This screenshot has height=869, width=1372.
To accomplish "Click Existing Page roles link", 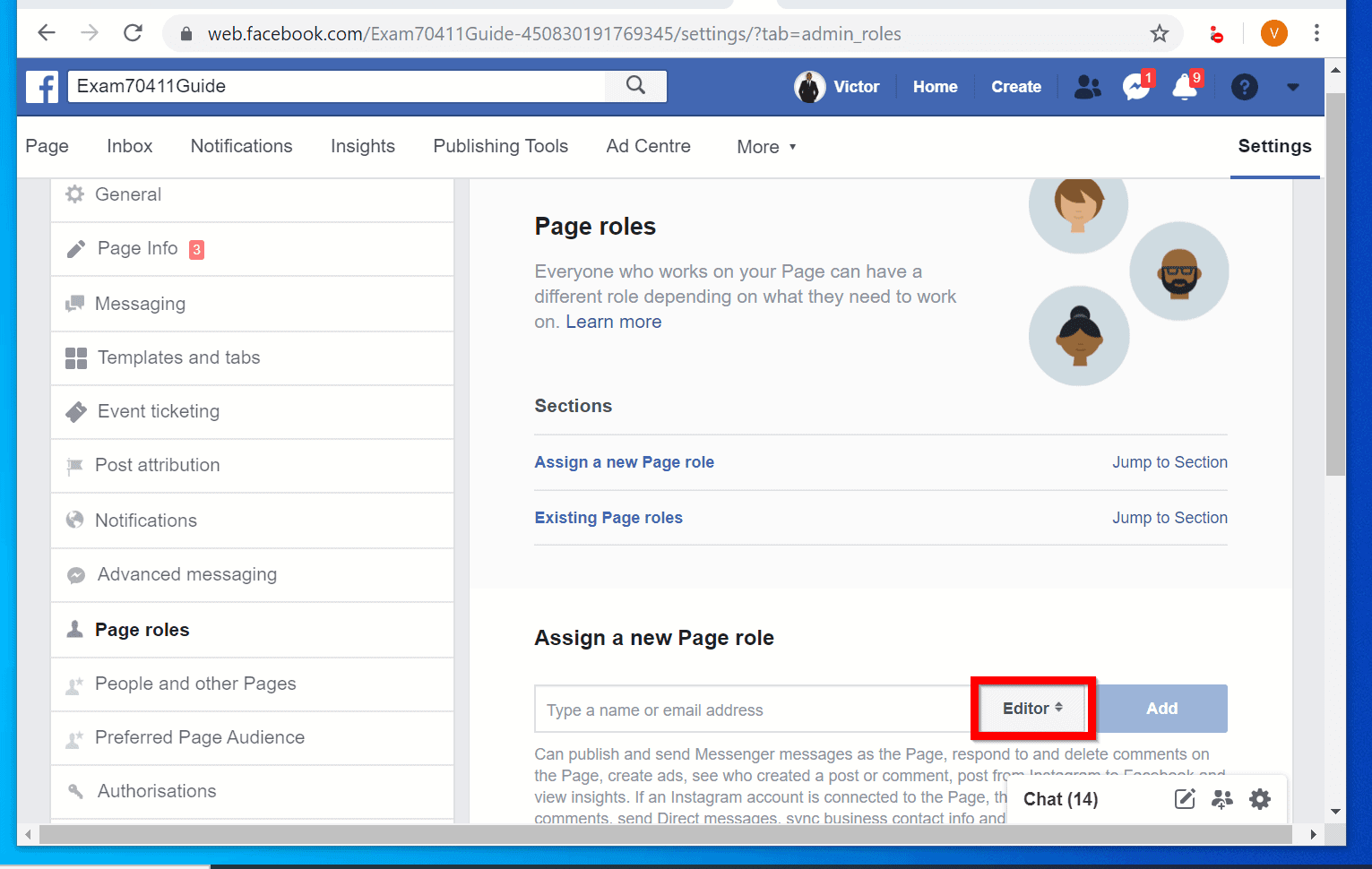I will [x=608, y=518].
